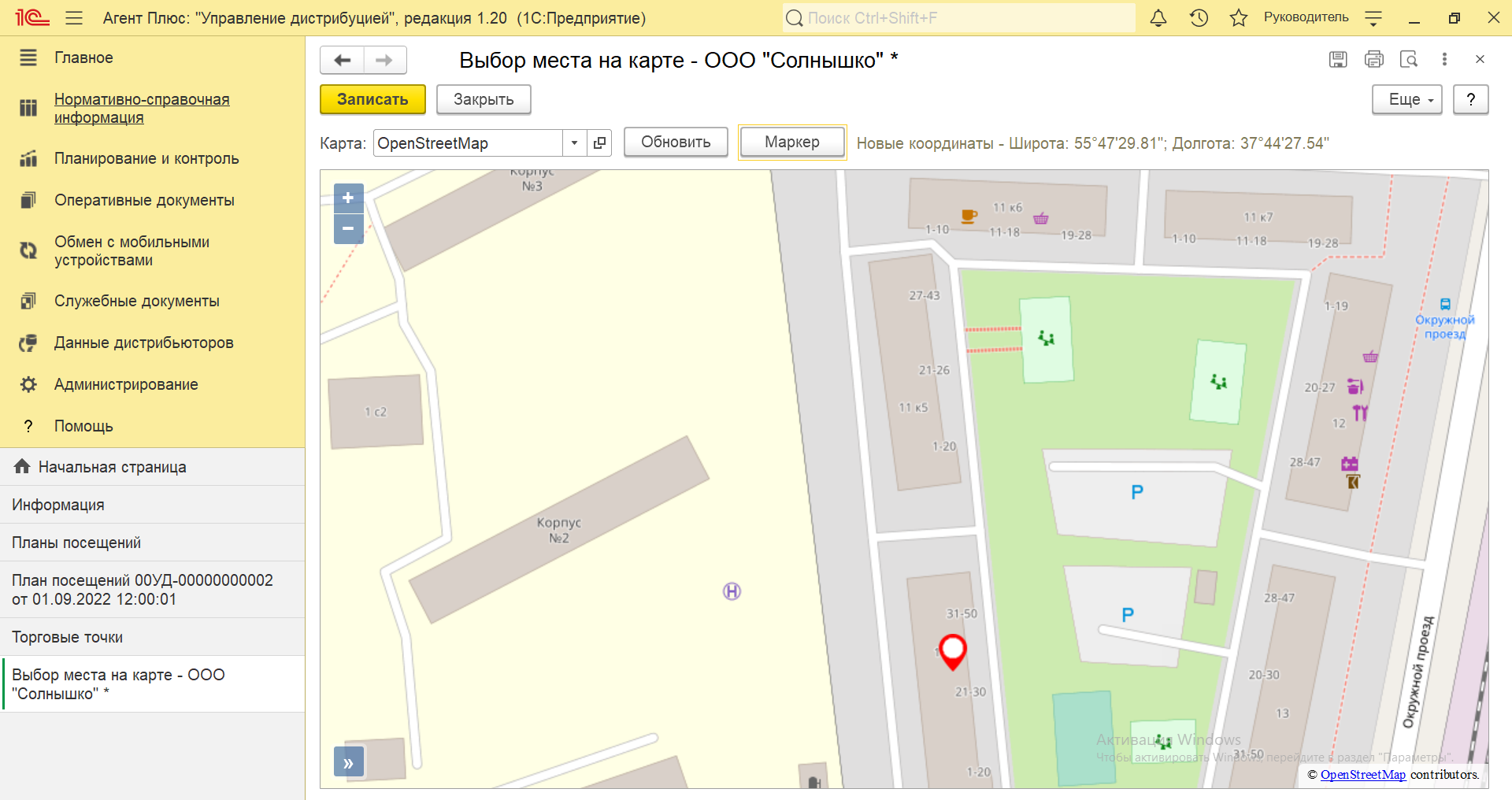Open Данные дистрибьюторов section
This screenshot has width=1512, height=800.
click(x=144, y=343)
